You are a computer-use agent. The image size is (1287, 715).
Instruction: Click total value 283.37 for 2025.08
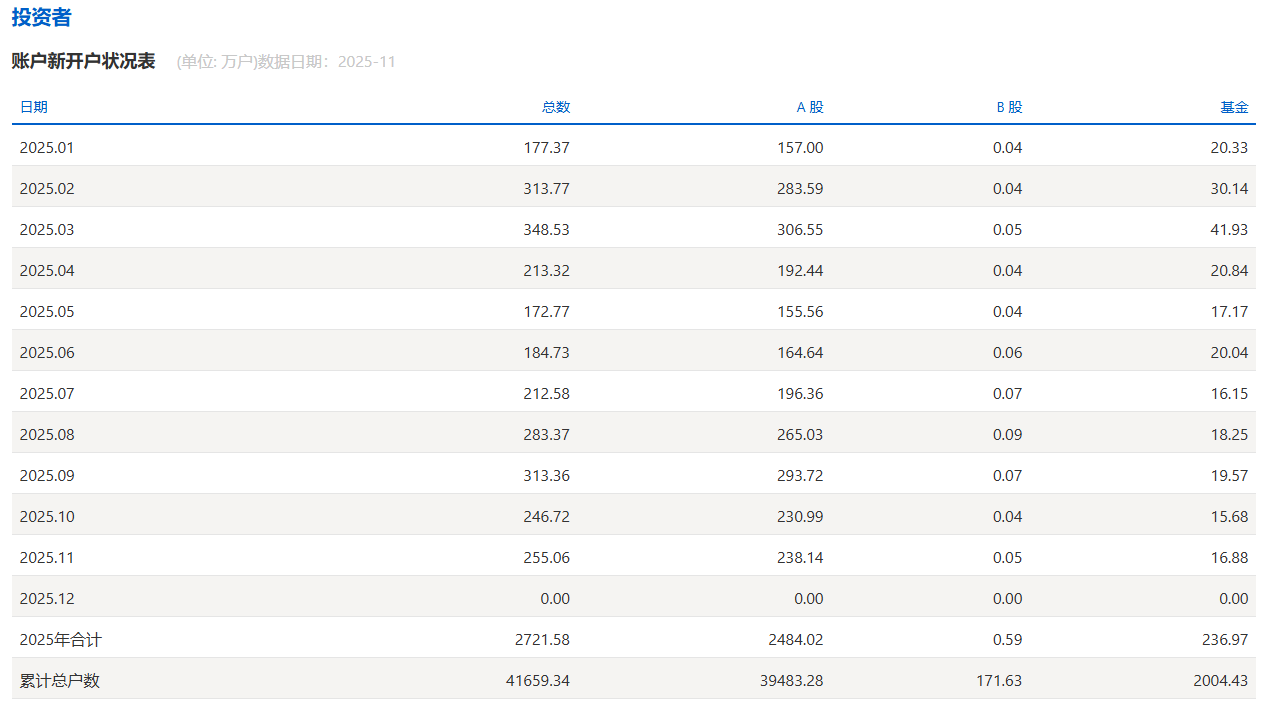pyautogui.click(x=547, y=435)
